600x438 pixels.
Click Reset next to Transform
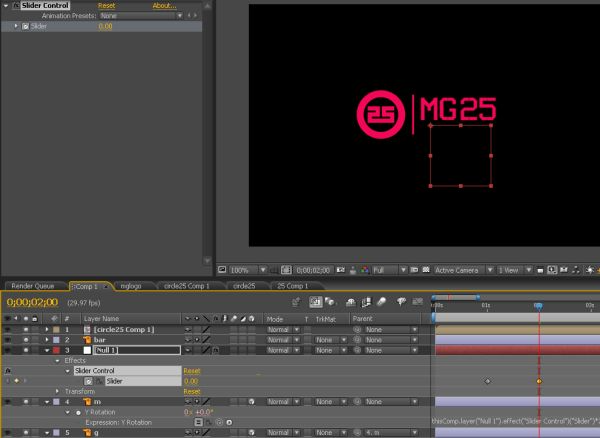192,391
